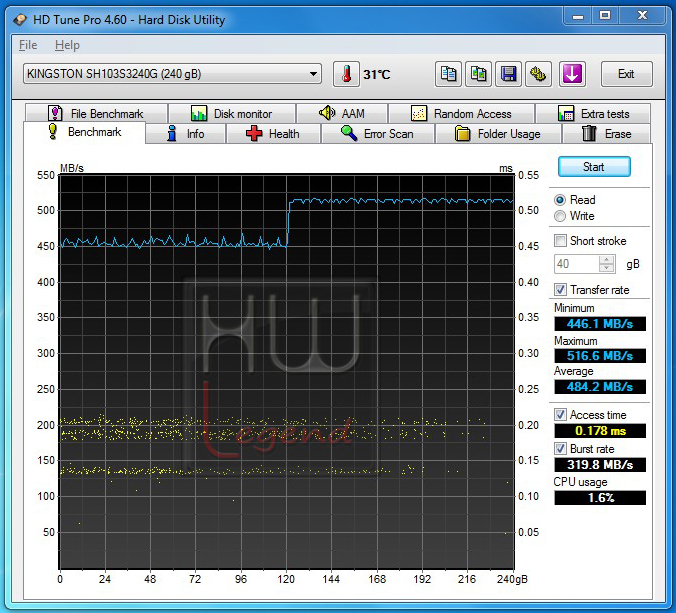The height and width of the screenshot is (613, 676).
Task: Maximize the HD Tune window
Action: tap(605, 16)
